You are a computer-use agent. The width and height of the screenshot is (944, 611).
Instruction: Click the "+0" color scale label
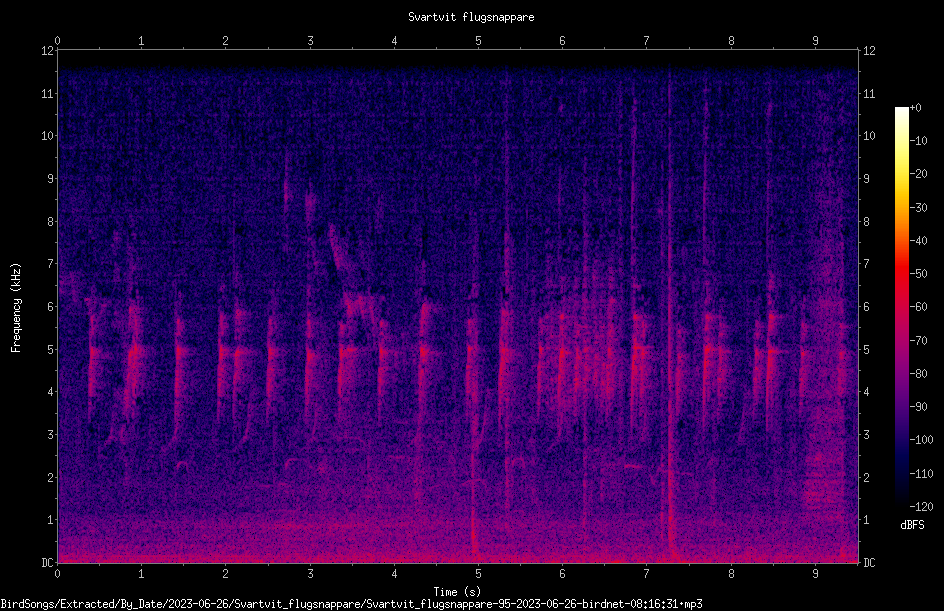tap(916, 108)
